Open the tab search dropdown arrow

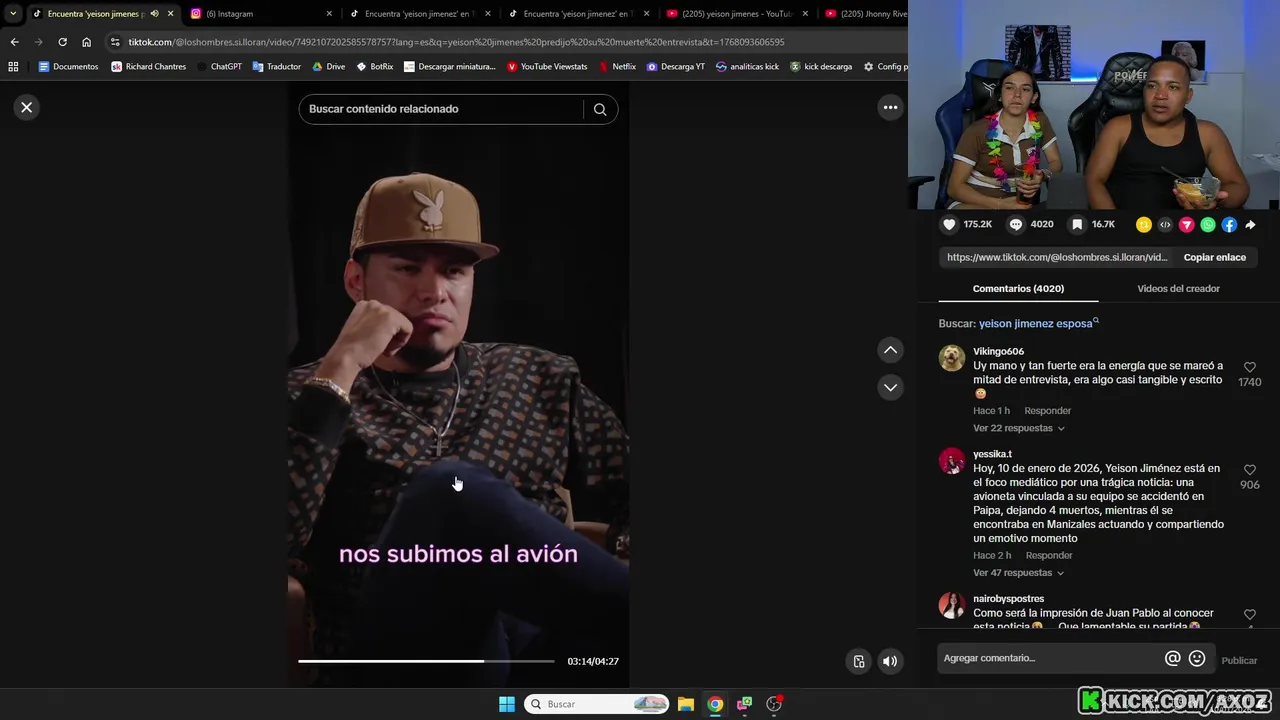pos(13,14)
